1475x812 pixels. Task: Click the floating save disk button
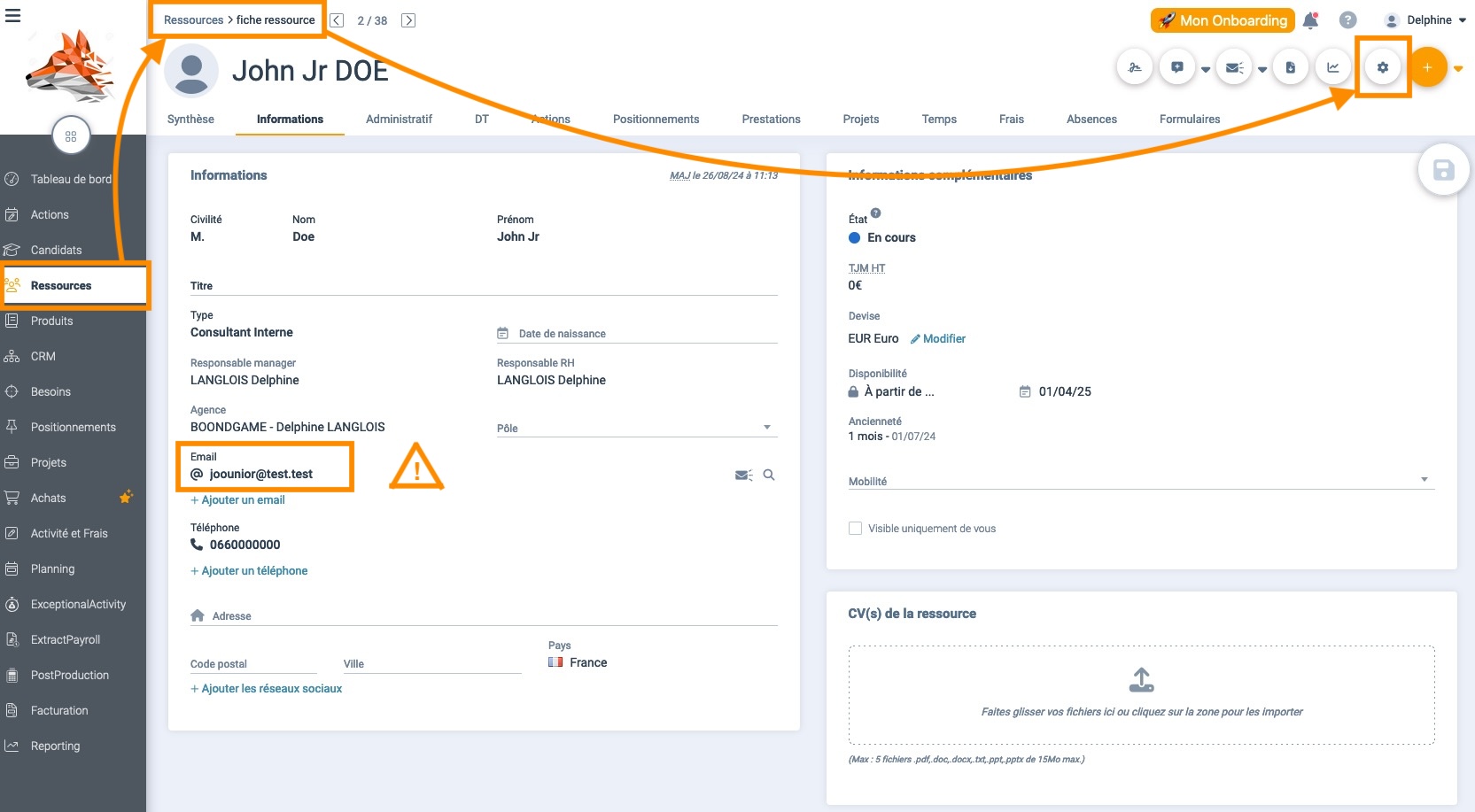1443,169
